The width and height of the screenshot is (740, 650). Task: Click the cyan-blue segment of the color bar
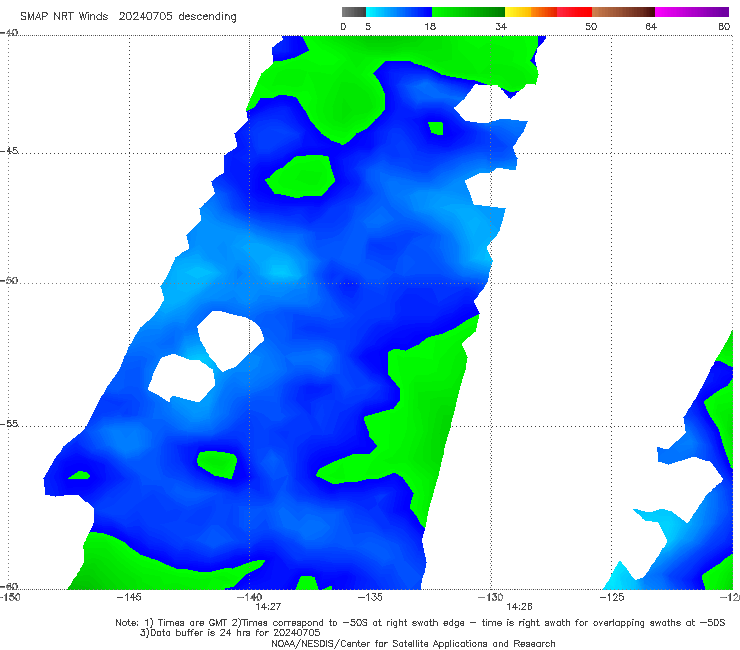coord(399,12)
